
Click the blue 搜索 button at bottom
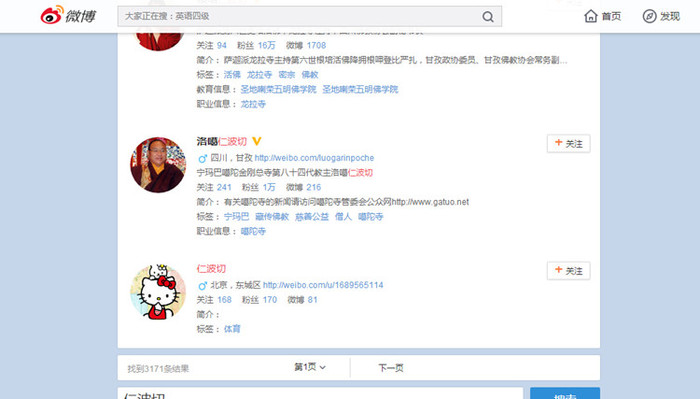coord(565,393)
